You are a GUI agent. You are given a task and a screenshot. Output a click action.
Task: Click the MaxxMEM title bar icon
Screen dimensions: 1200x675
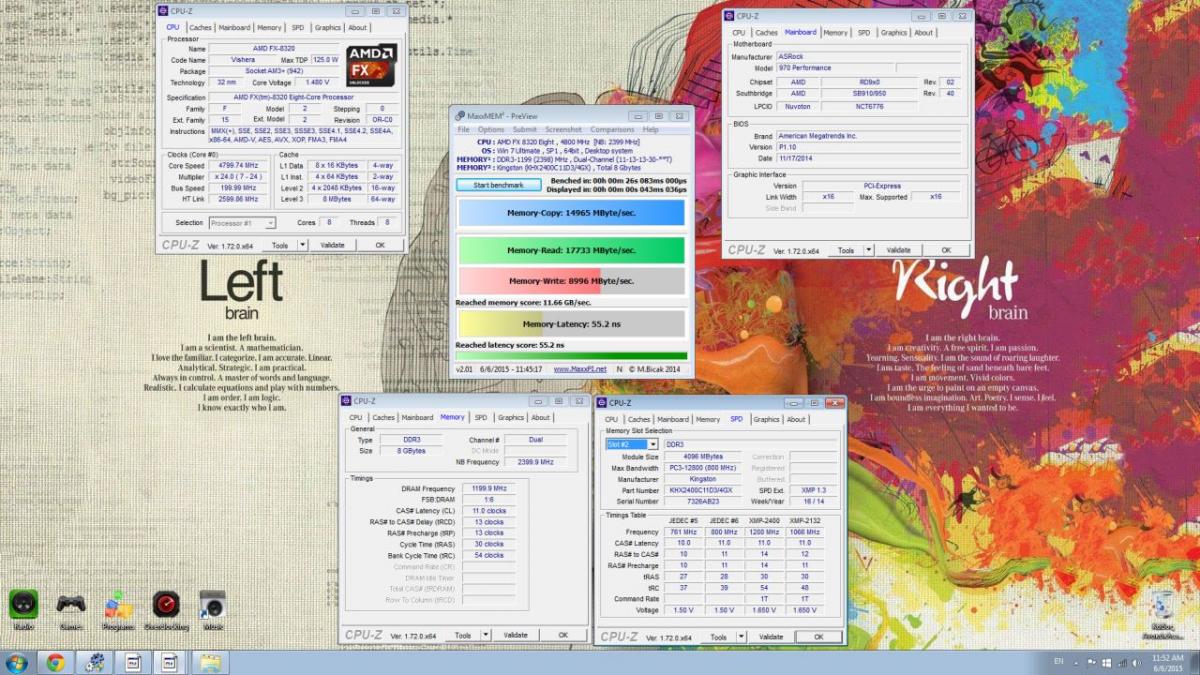[459, 116]
